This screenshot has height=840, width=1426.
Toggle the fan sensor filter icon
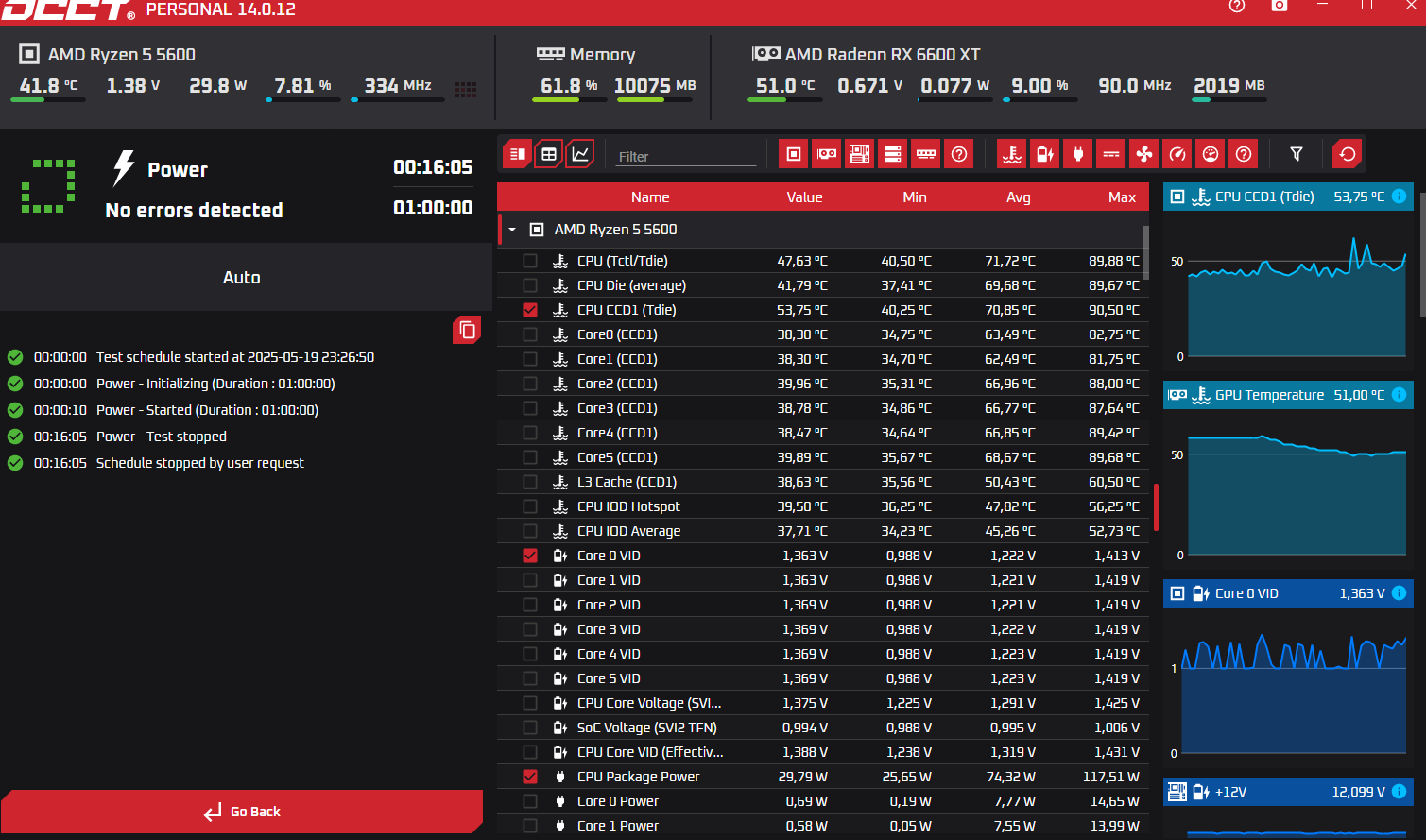tap(1144, 154)
